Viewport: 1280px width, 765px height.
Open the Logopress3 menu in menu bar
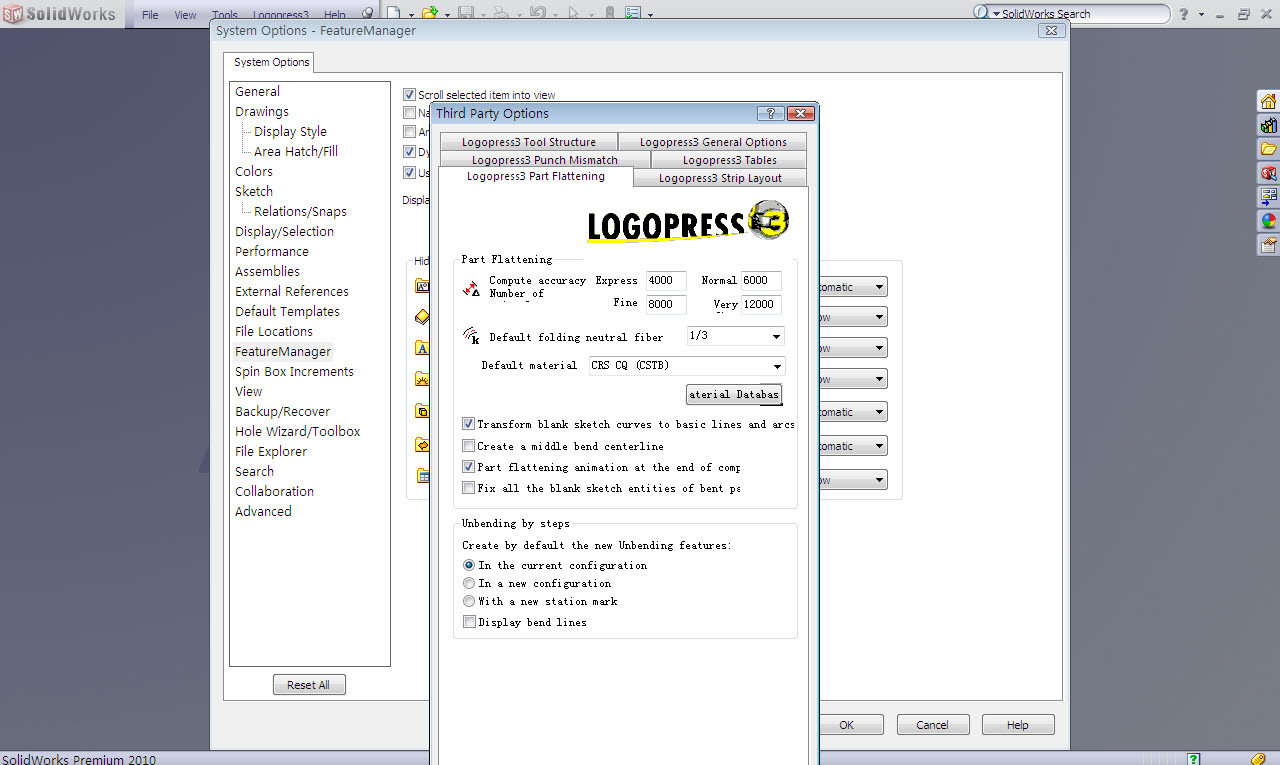click(x=281, y=15)
